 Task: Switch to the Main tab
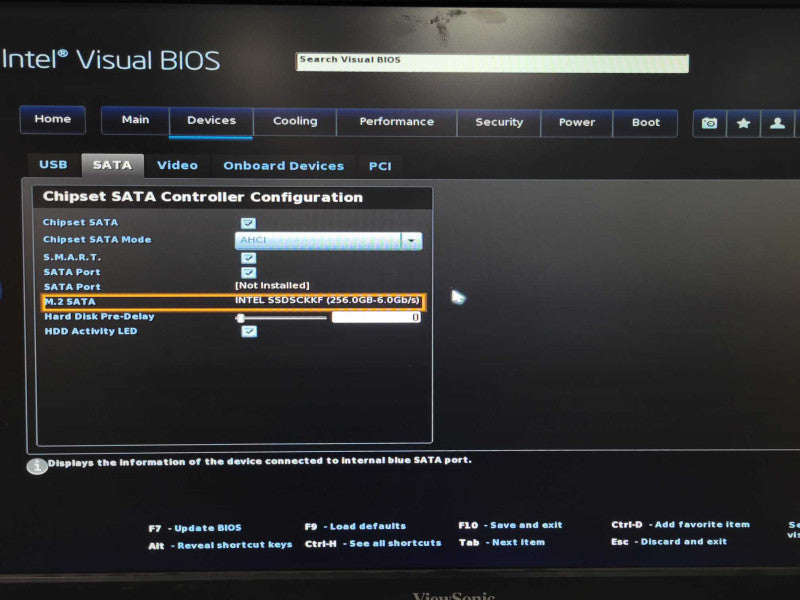tap(135, 120)
